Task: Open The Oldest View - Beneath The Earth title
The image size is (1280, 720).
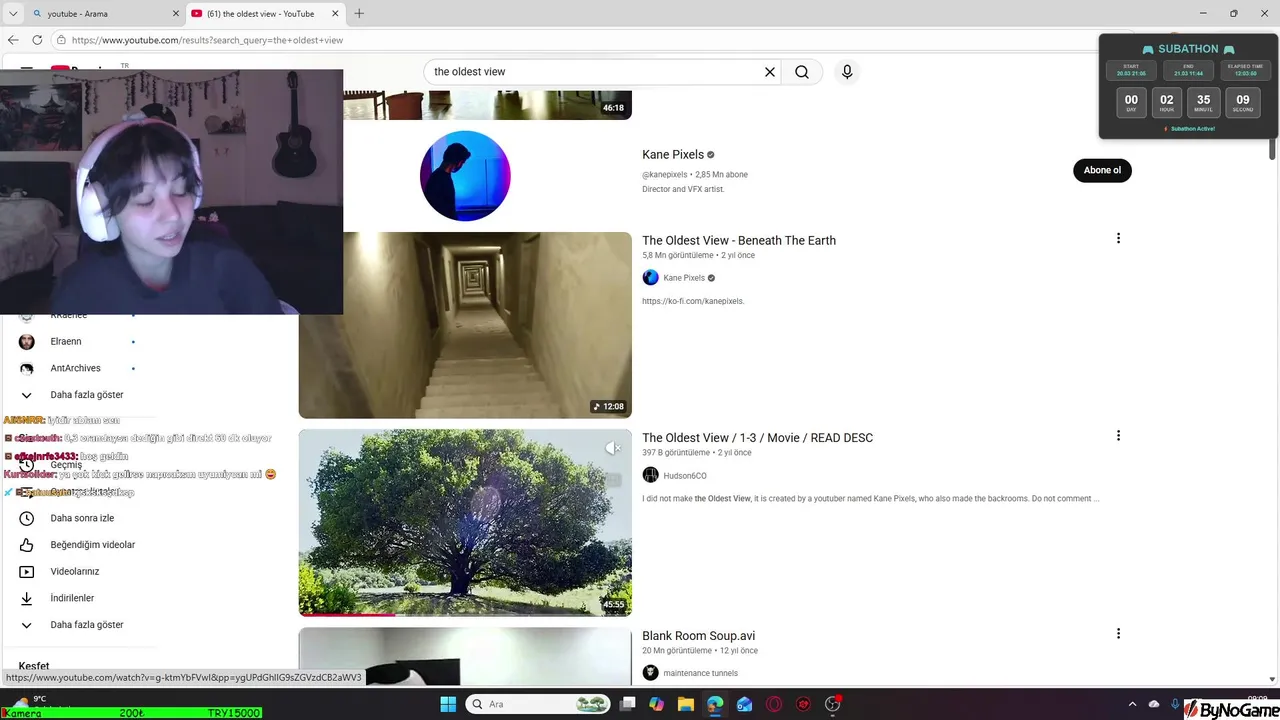Action: [x=739, y=241]
